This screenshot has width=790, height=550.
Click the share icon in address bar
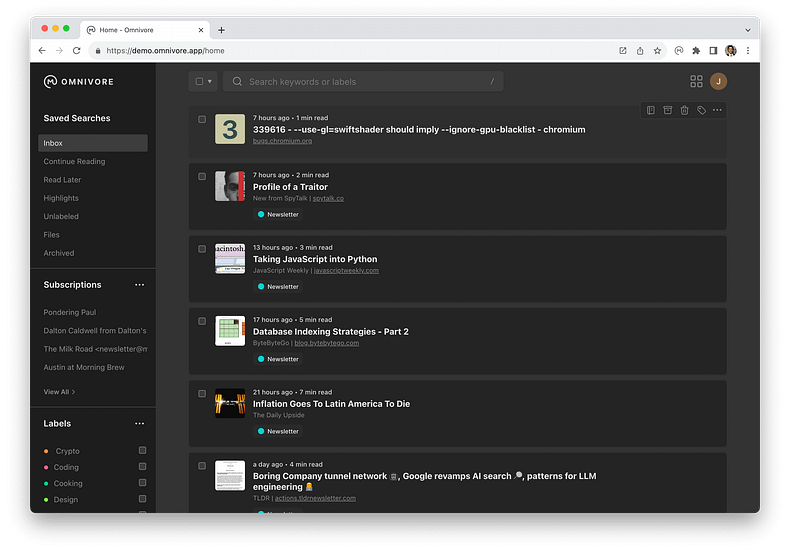[x=640, y=51]
